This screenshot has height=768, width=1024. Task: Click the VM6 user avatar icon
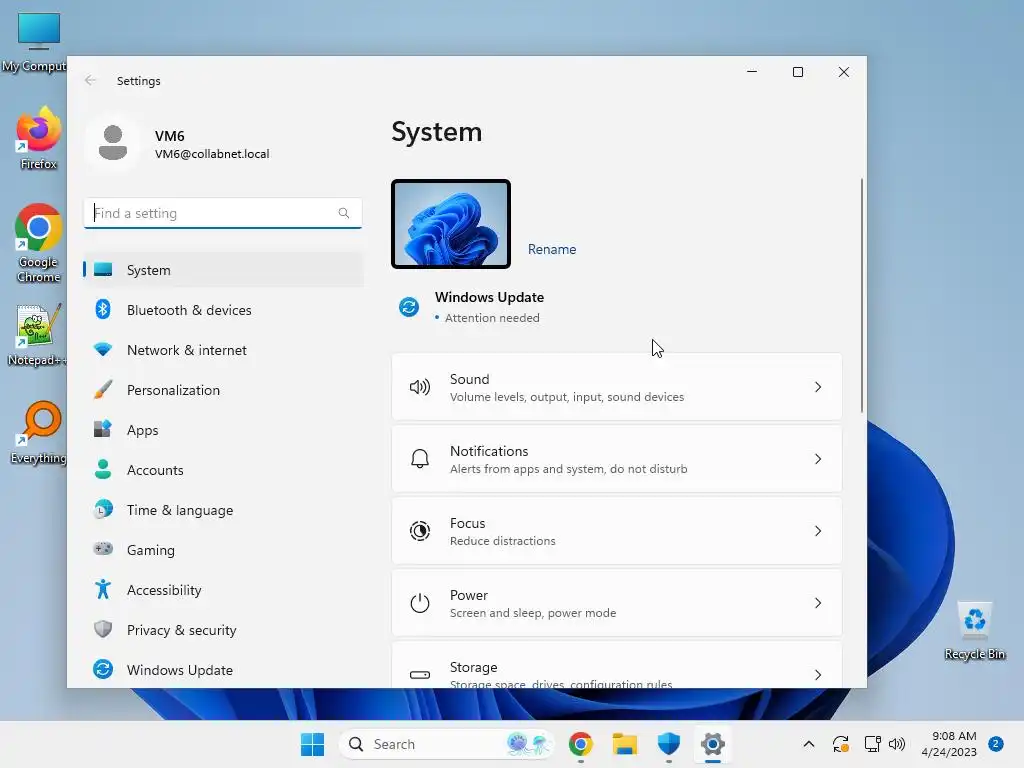(x=112, y=143)
